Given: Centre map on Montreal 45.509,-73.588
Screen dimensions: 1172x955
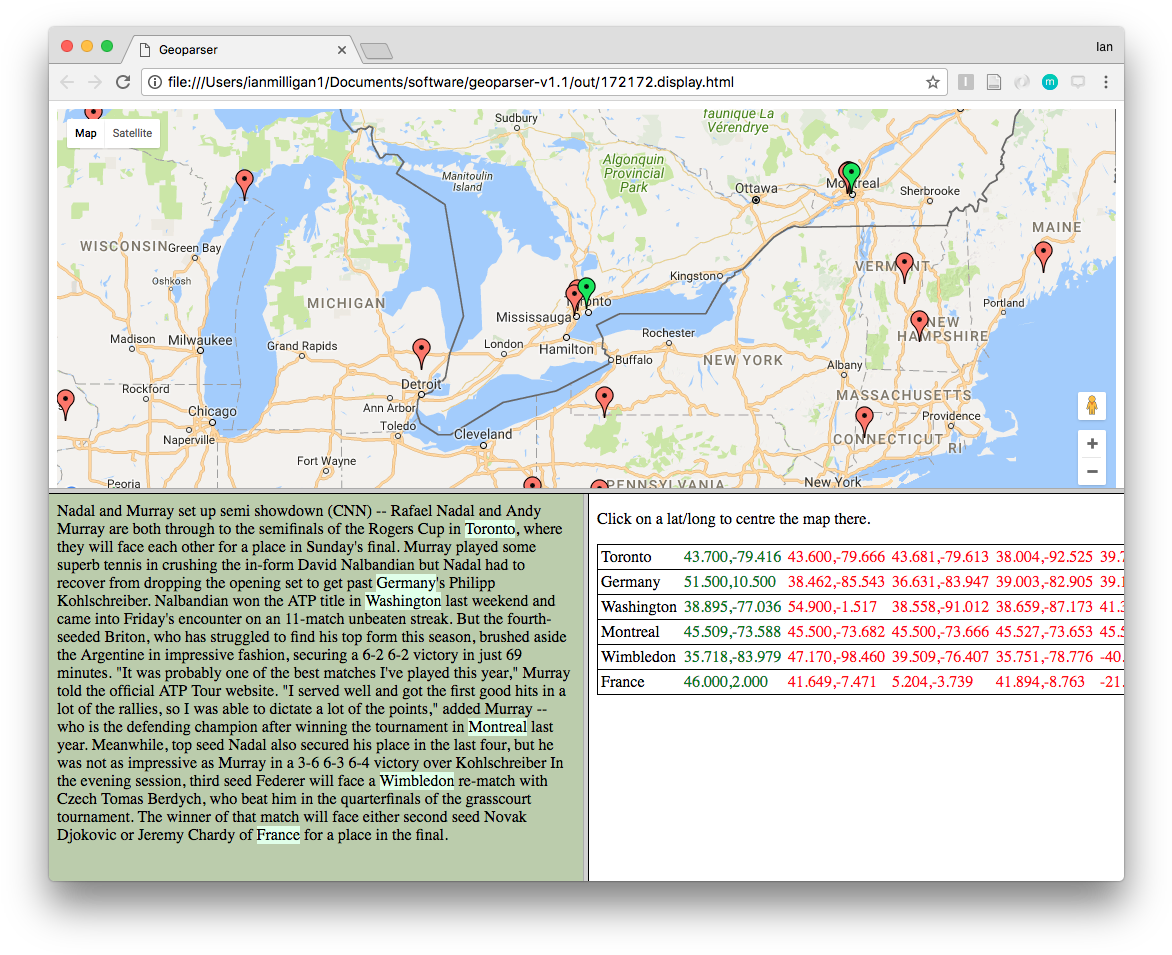Looking at the screenshot, I should click(x=732, y=631).
